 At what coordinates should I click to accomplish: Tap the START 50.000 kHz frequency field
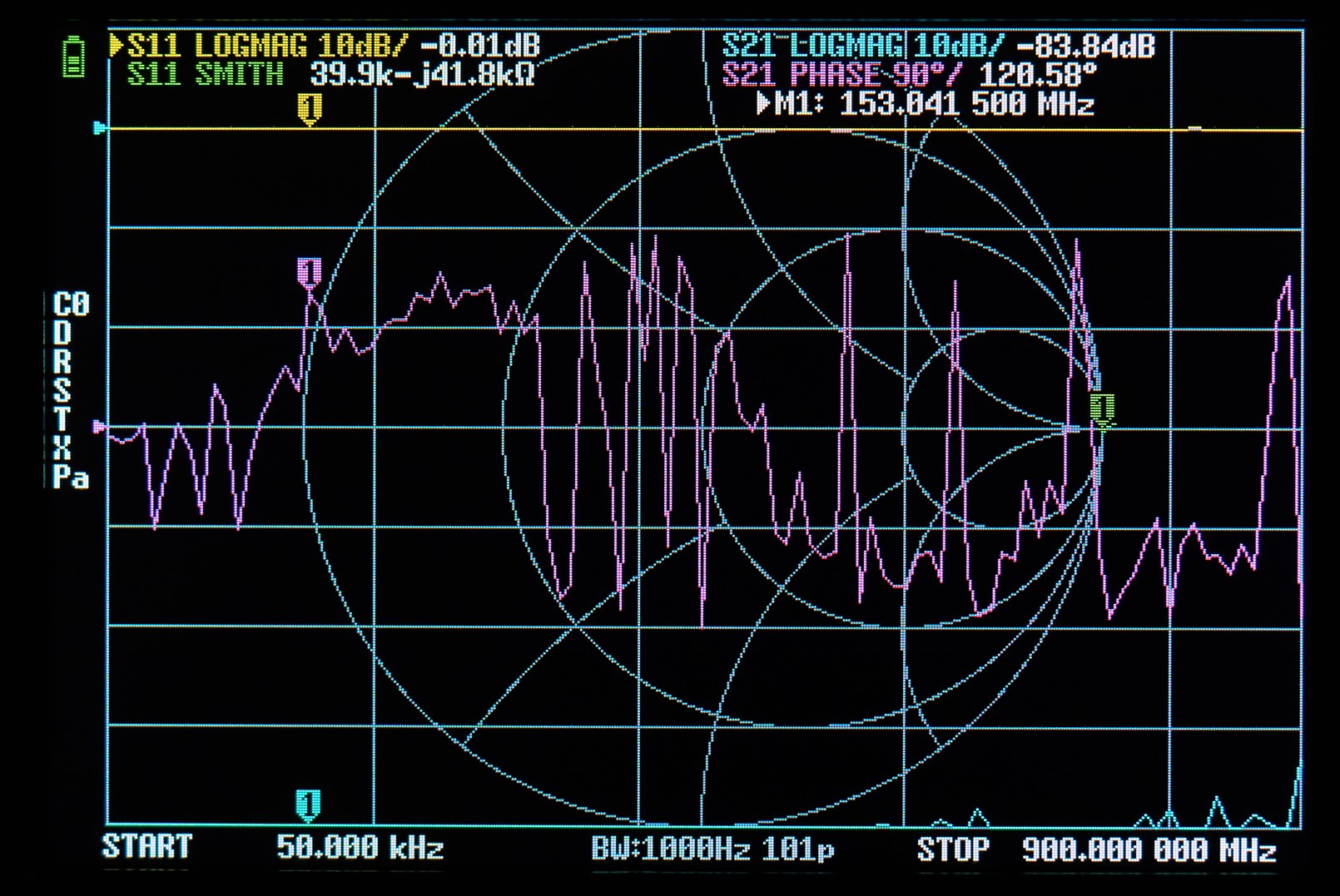273,848
